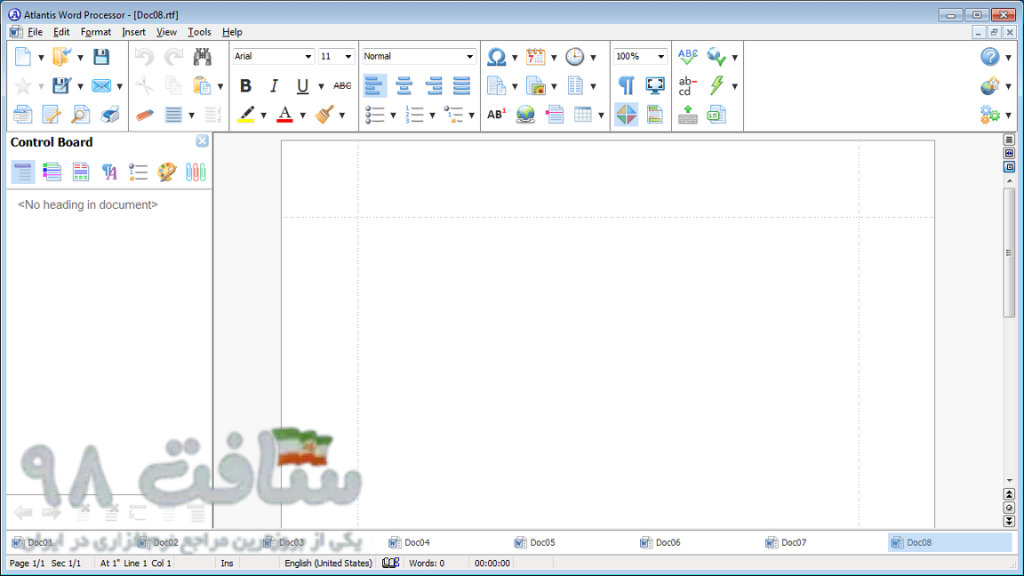Expand the numbered list dropdown arrow
This screenshot has height=576, width=1024.
click(432, 116)
